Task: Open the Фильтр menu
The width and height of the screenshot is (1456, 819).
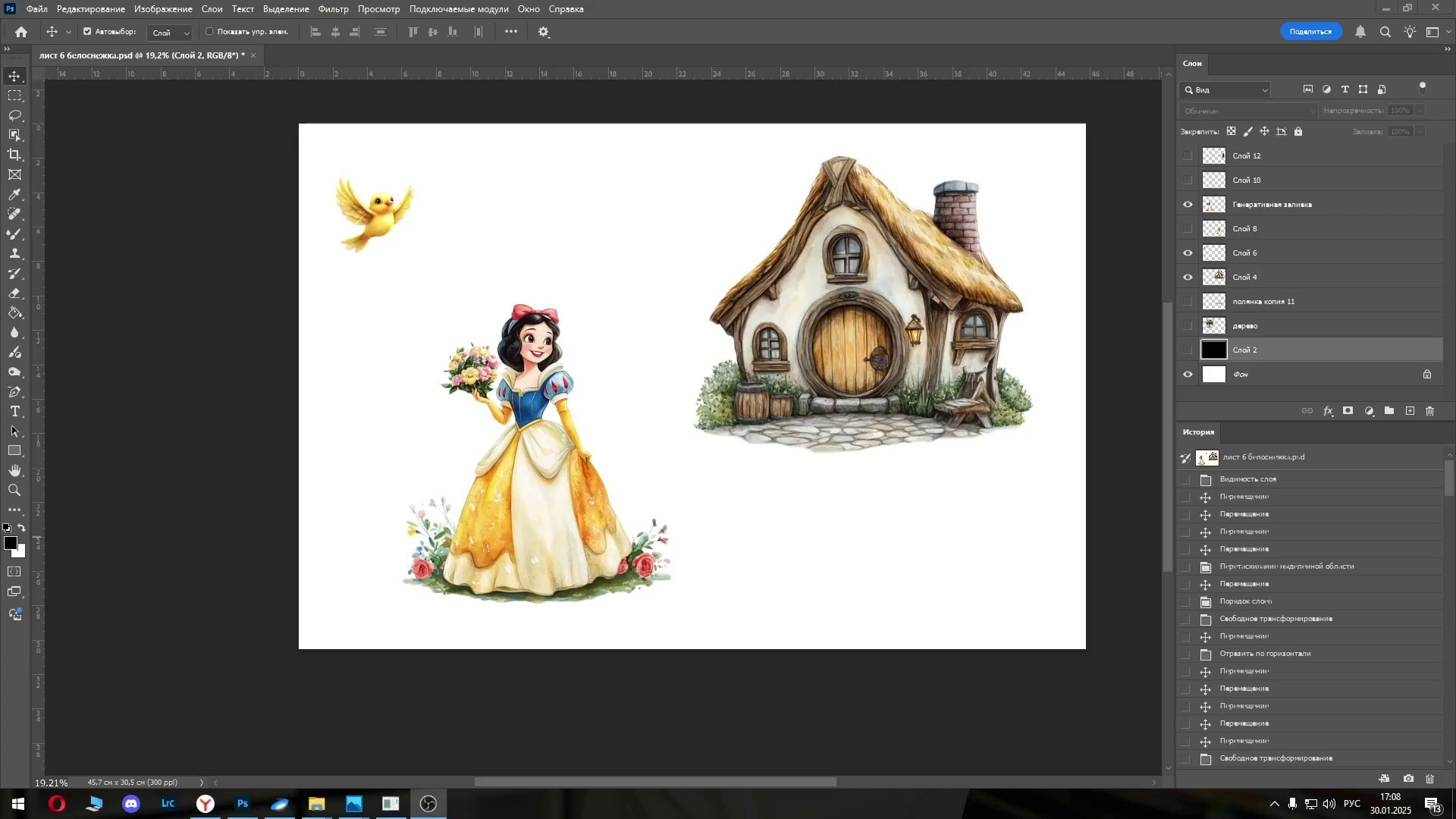Action: (333, 9)
